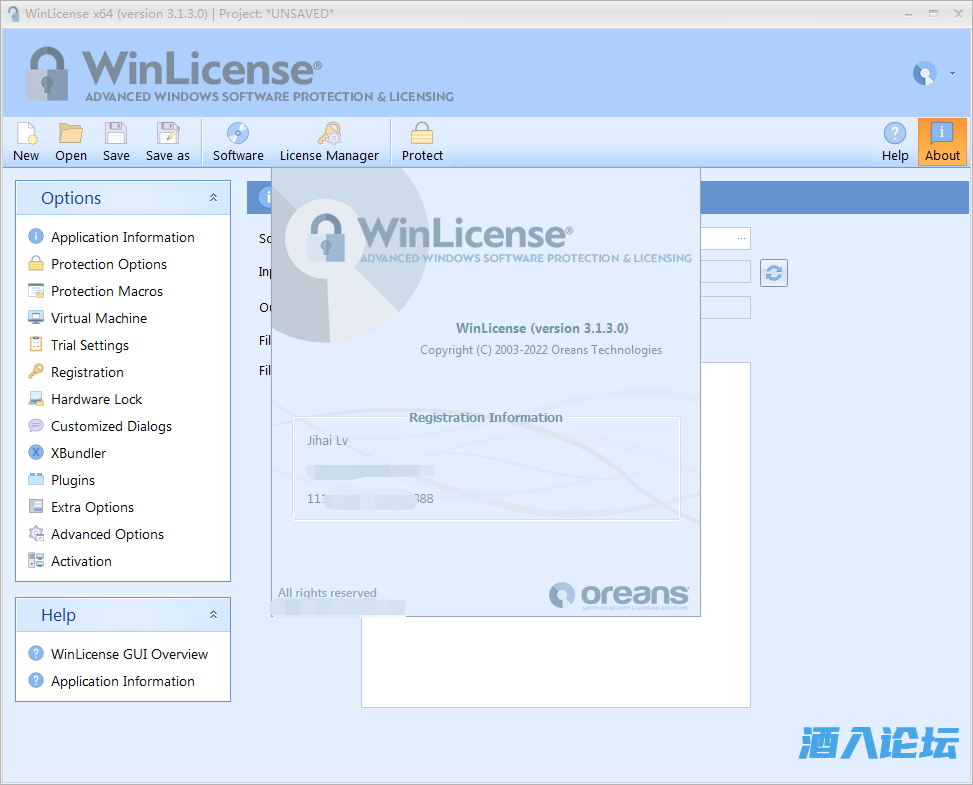Click the About toolbar button

click(942, 141)
